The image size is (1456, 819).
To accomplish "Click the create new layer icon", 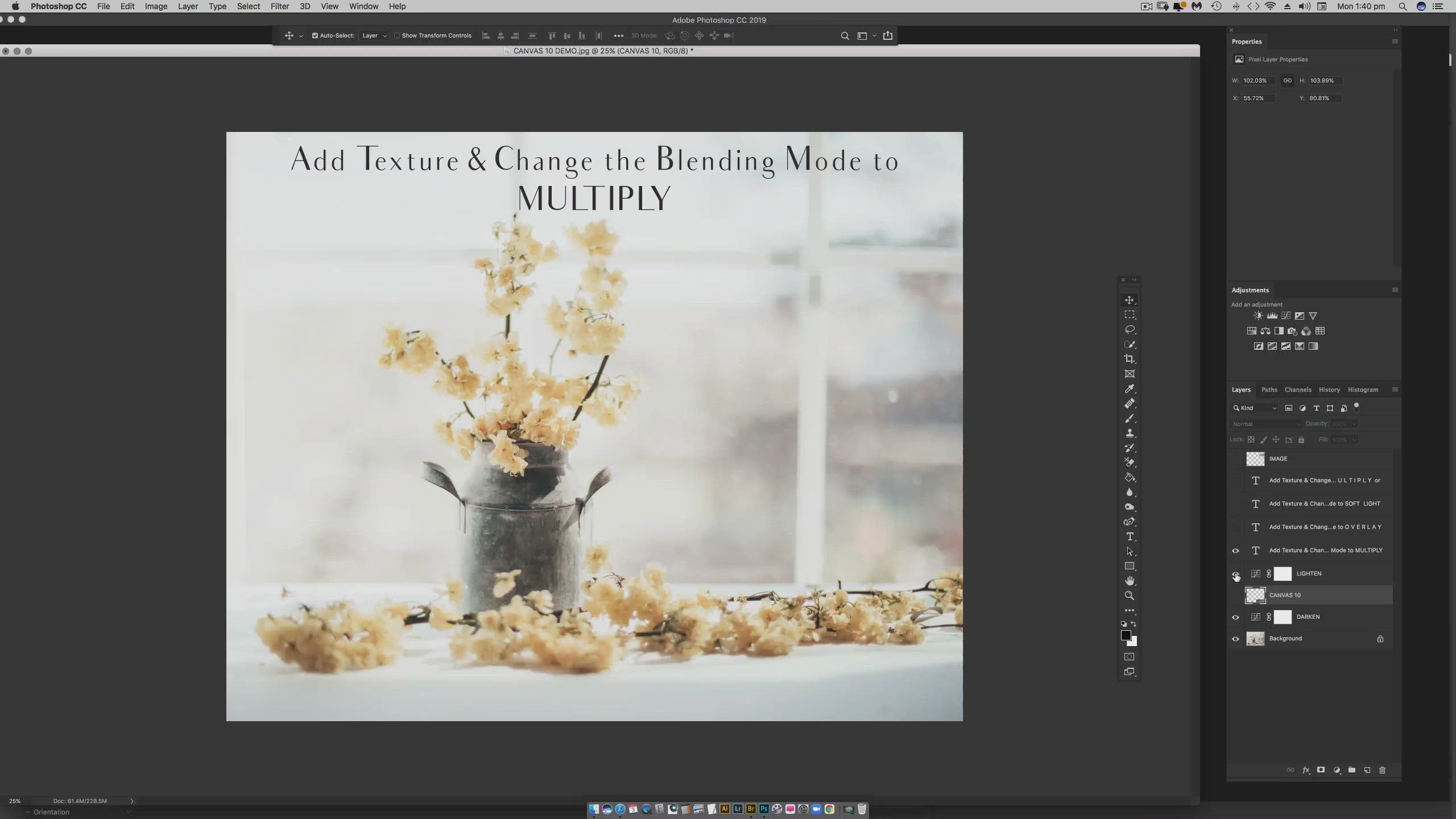I will (1367, 770).
